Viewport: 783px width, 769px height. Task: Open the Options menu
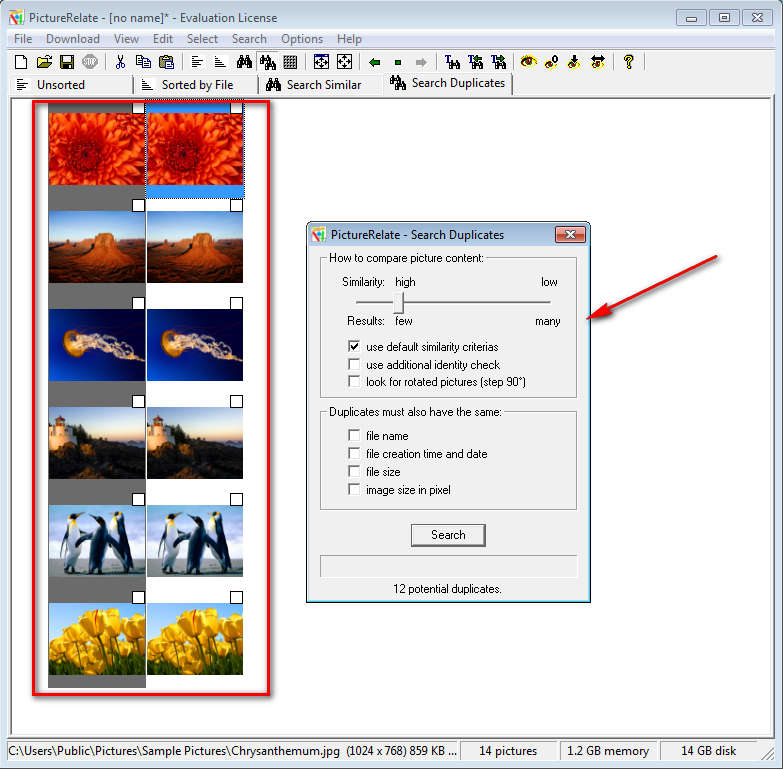[x=301, y=39]
